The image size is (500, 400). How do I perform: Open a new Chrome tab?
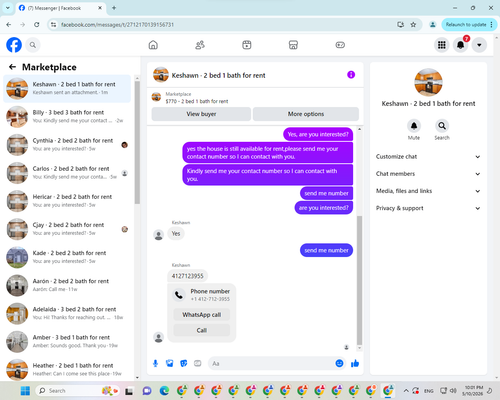(114, 8)
